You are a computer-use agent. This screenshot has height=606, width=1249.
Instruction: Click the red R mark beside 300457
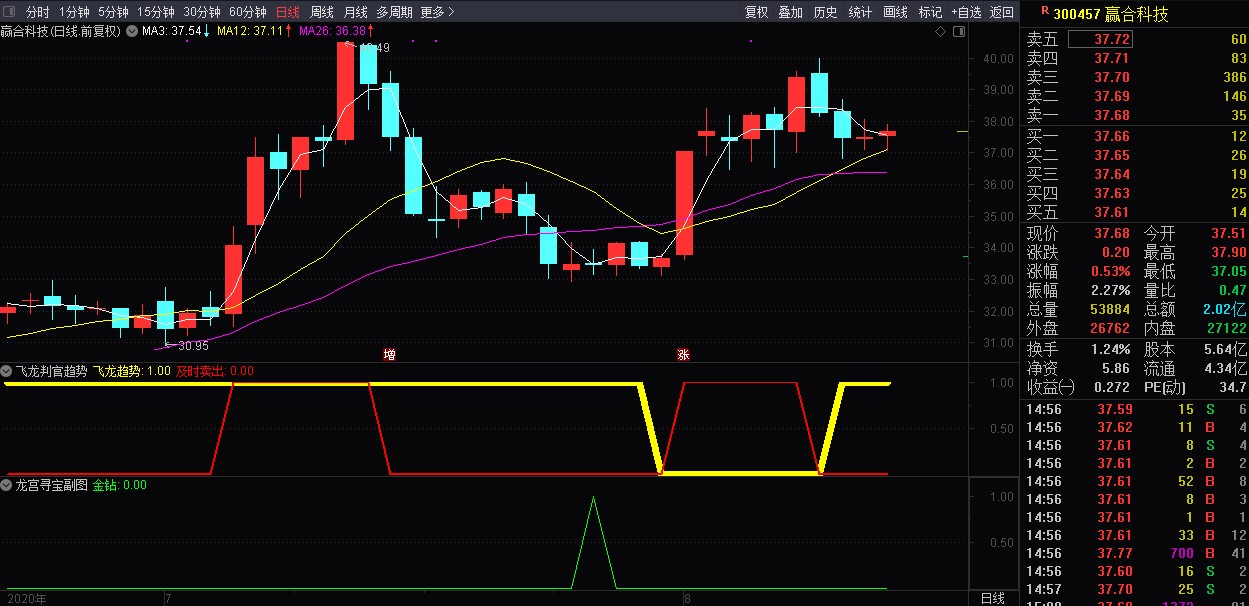(x=1045, y=11)
